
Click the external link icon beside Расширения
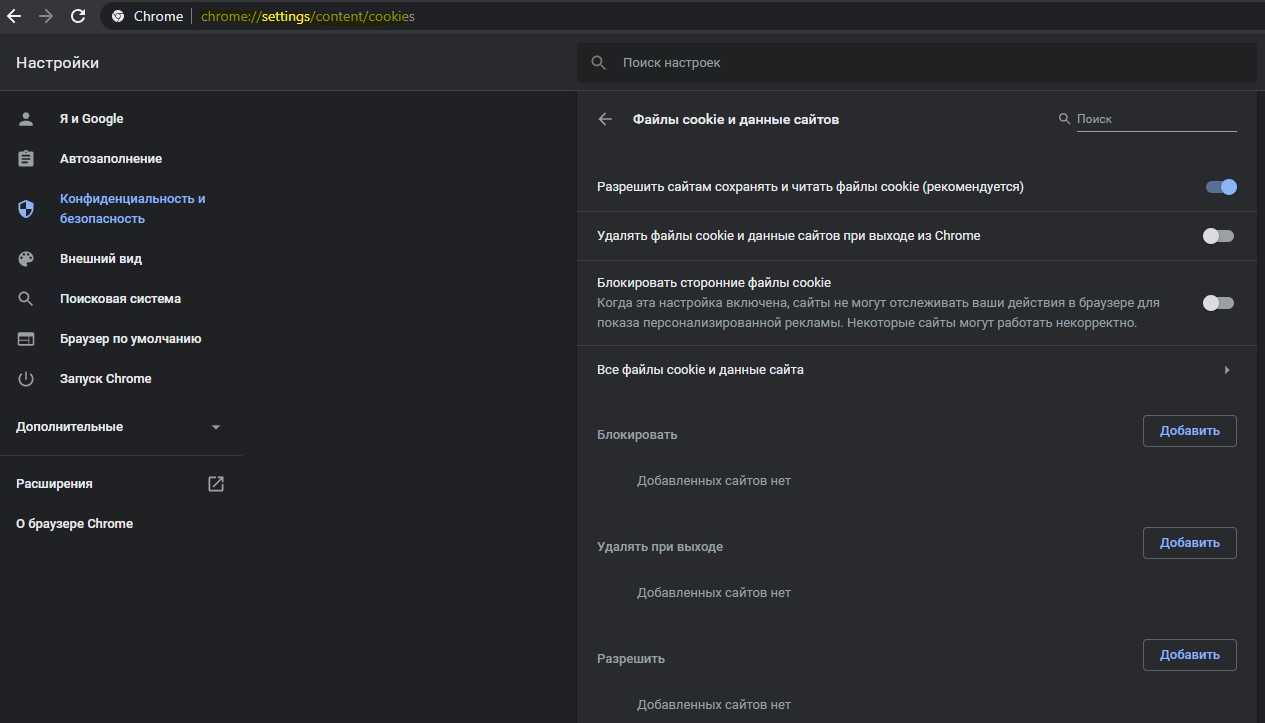tap(216, 484)
